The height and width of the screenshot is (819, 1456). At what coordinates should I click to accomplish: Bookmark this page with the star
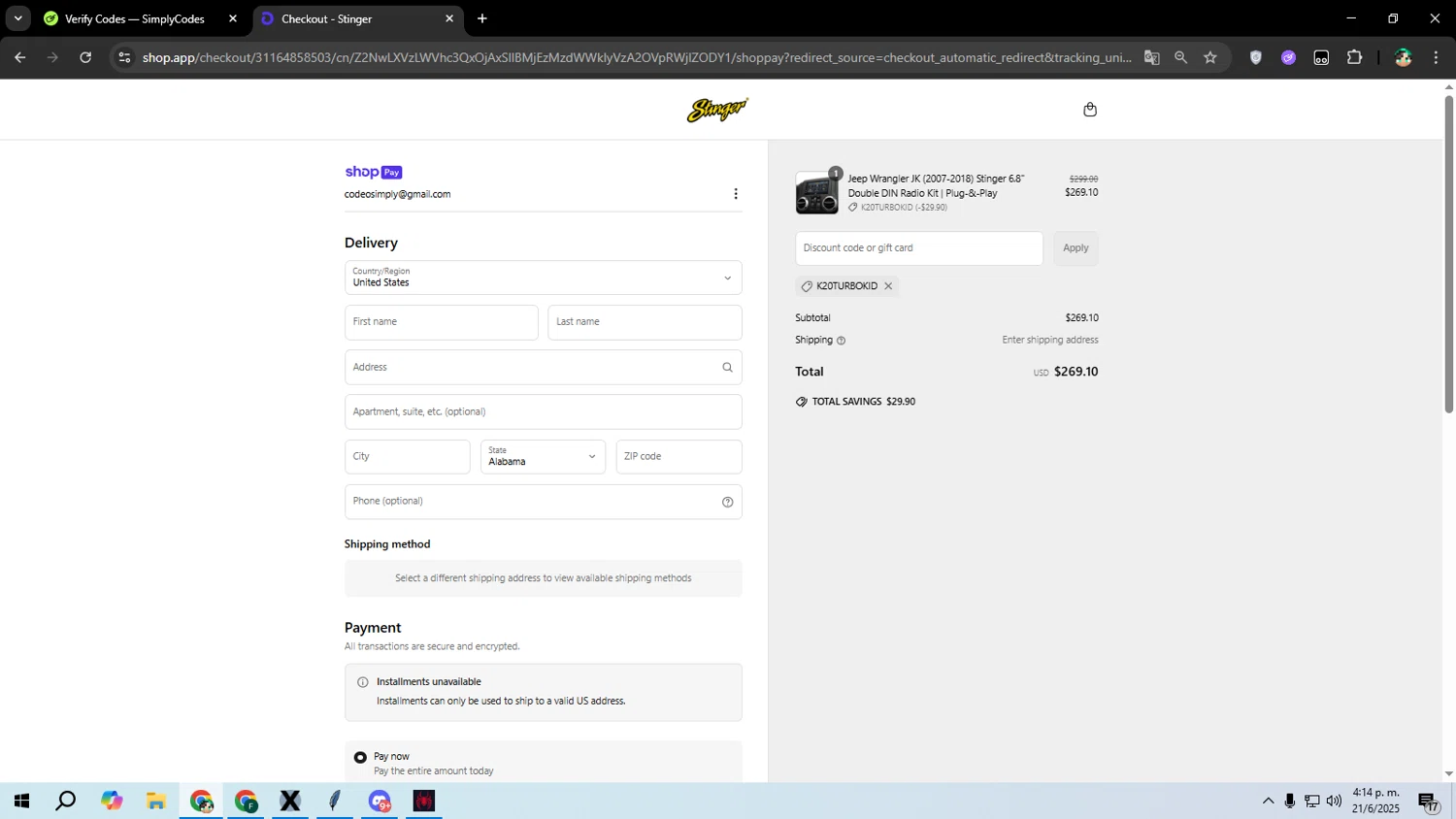1210,57
